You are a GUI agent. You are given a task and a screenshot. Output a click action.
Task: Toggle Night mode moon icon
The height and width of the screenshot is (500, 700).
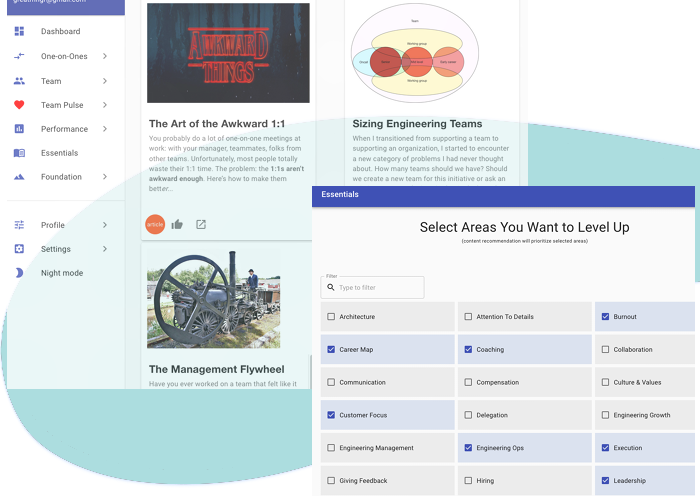pyautogui.click(x=19, y=273)
